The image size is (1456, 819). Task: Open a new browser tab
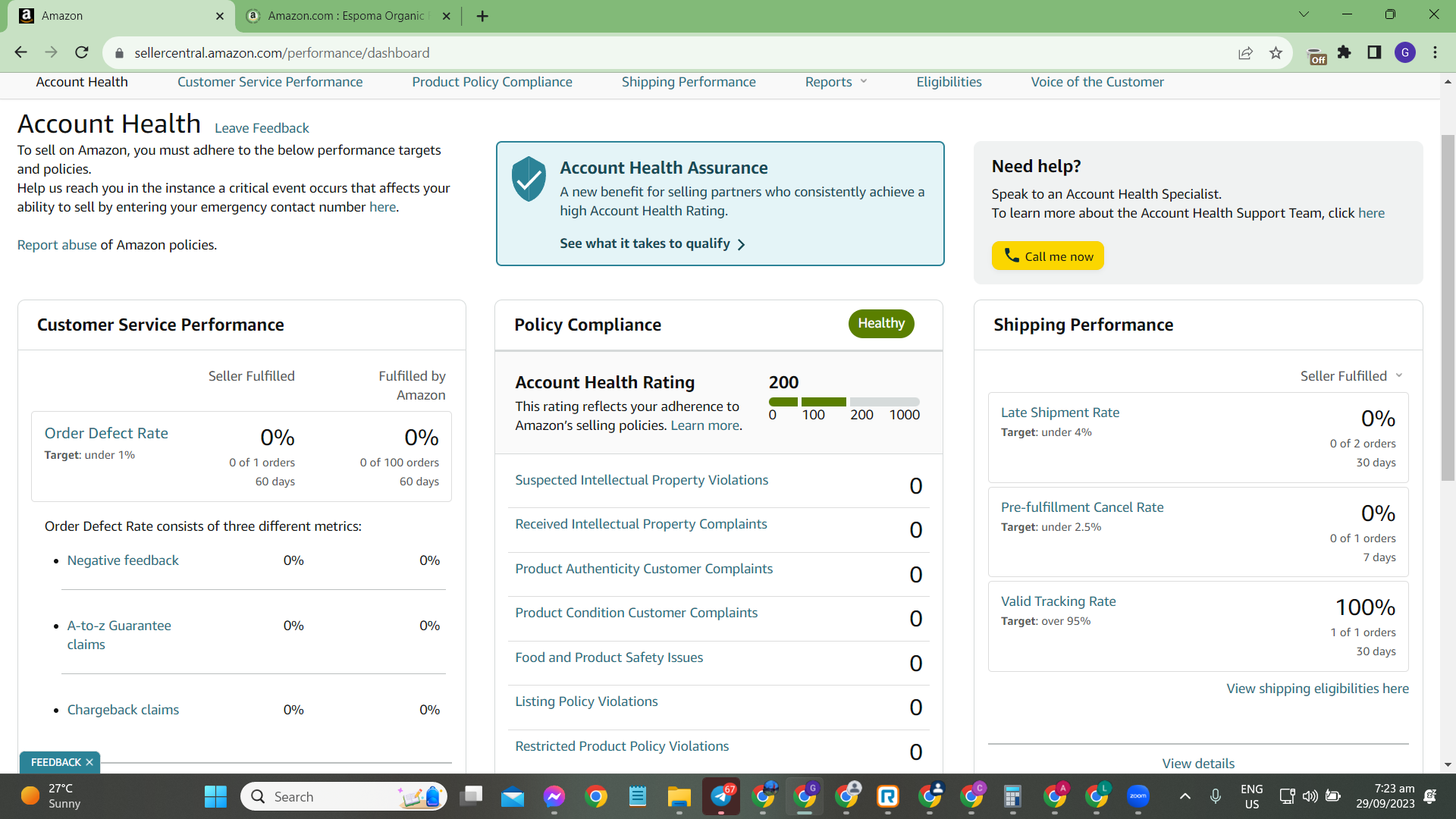(482, 16)
